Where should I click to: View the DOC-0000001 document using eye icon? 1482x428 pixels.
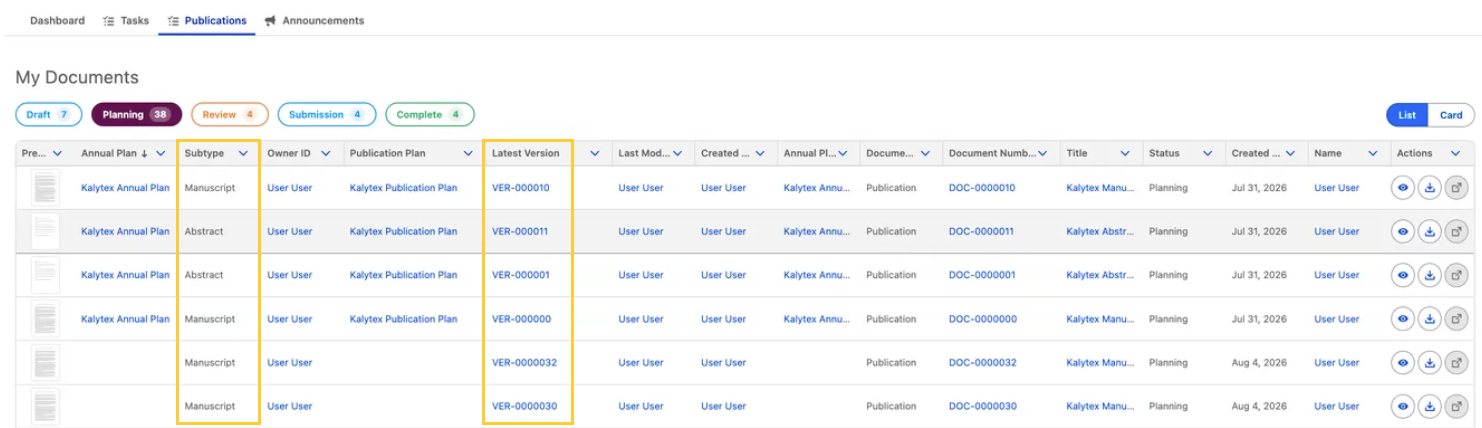point(1403,275)
